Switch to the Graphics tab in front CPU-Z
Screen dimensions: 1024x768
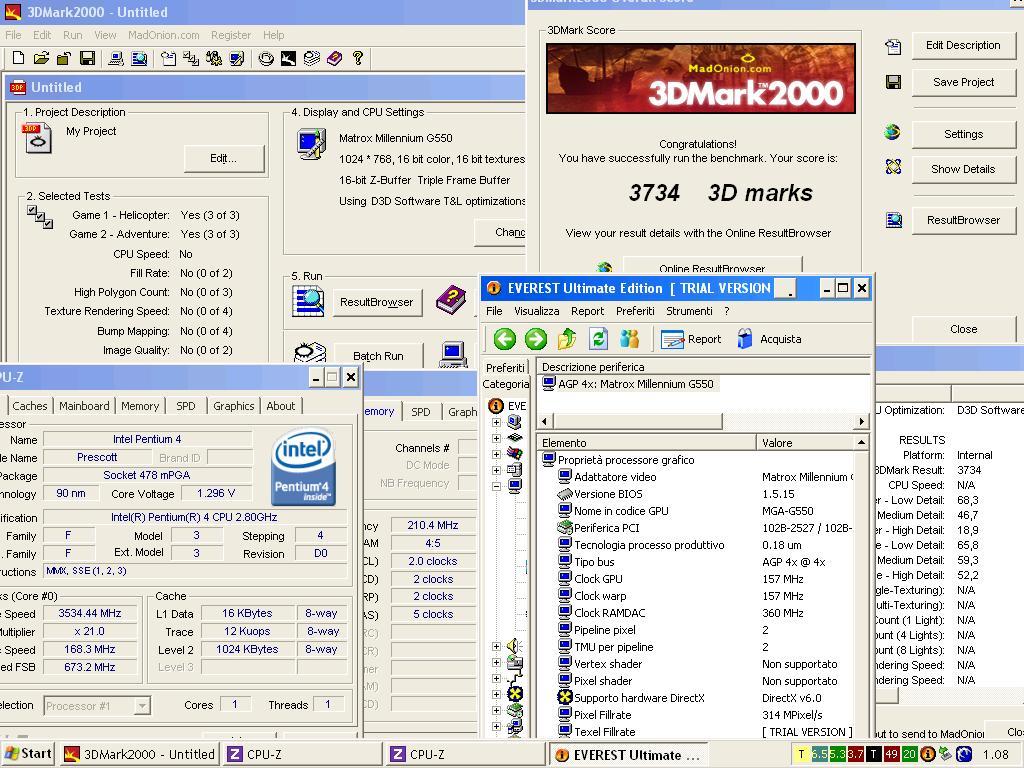coord(233,406)
